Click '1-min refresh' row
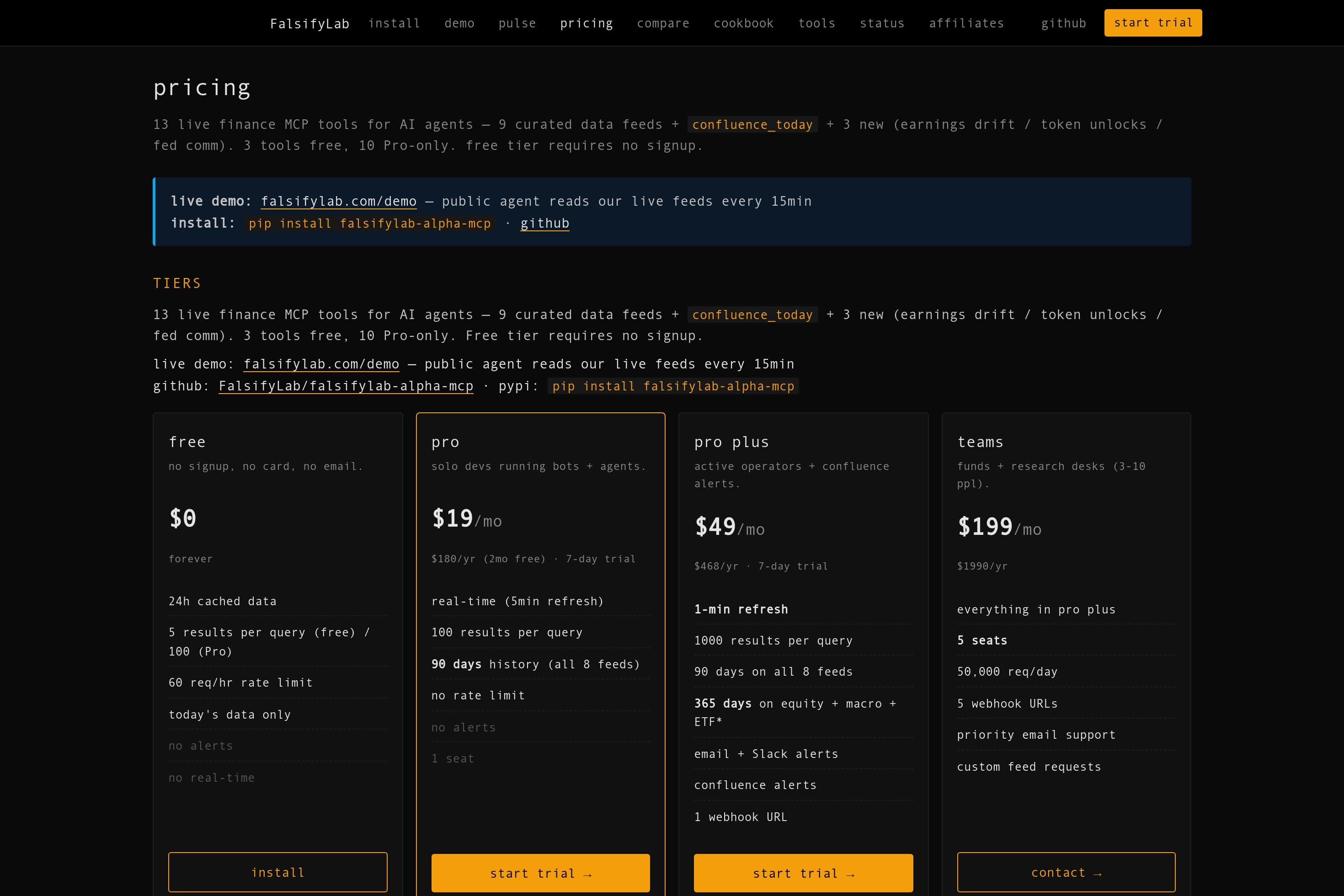This screenshot has width=1344, height=896. 804,609
